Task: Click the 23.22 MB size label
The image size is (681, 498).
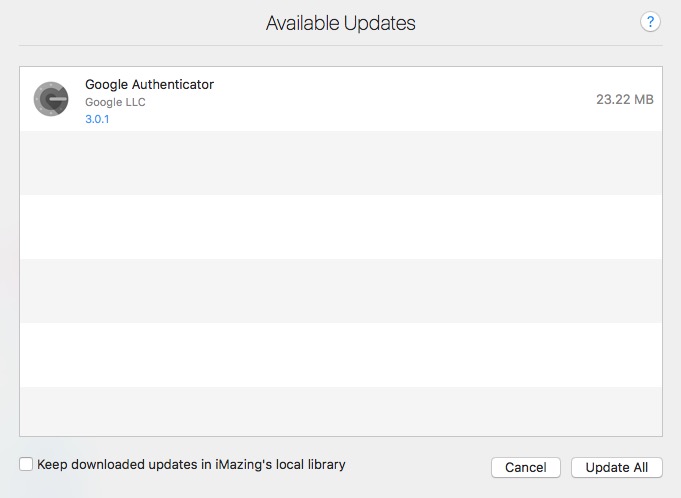Action: pyautogui.click(x=624, y=99)
